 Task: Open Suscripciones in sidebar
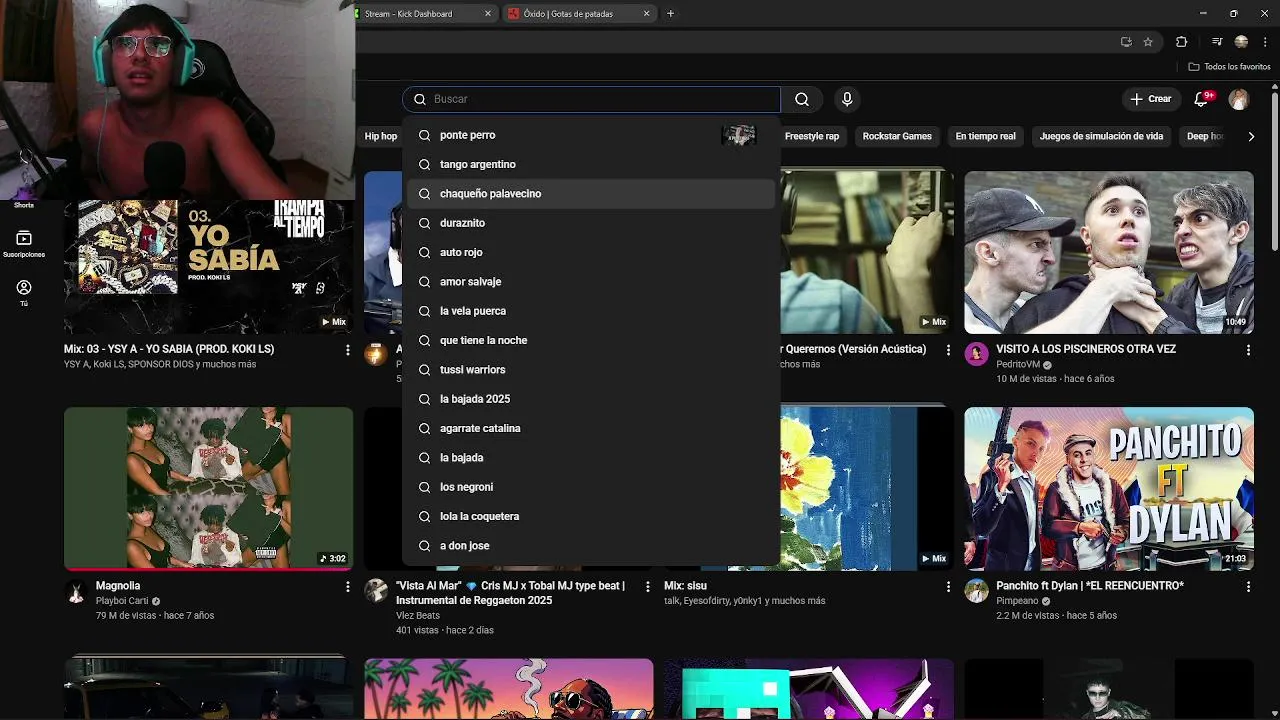(x=24, y=243)
